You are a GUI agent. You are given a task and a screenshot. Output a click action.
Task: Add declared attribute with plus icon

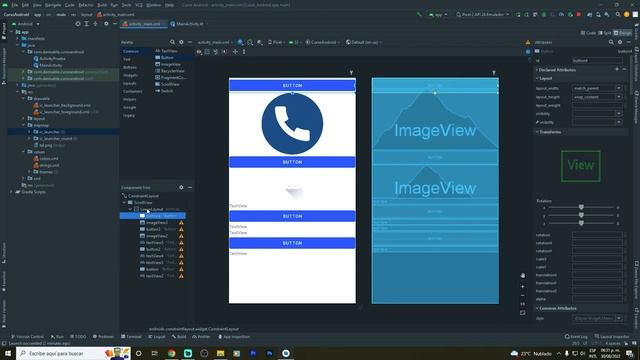pyautogui.click(x=617, y=69)
